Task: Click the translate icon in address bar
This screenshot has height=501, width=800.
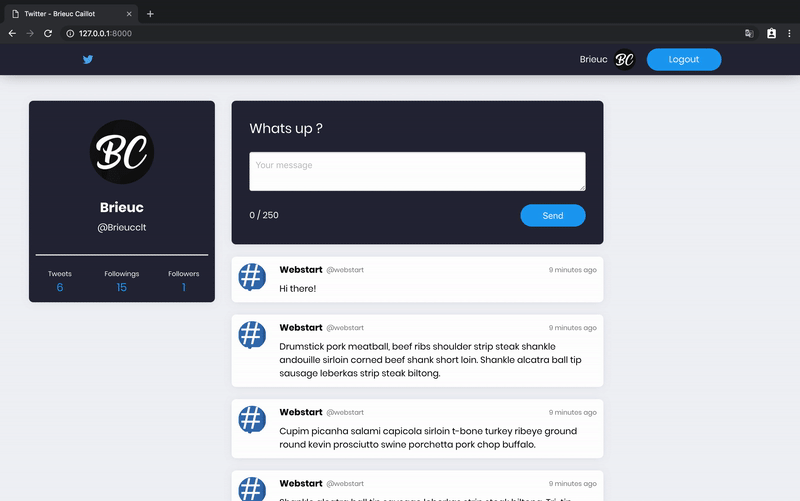Action: click(x=749, y=33)
